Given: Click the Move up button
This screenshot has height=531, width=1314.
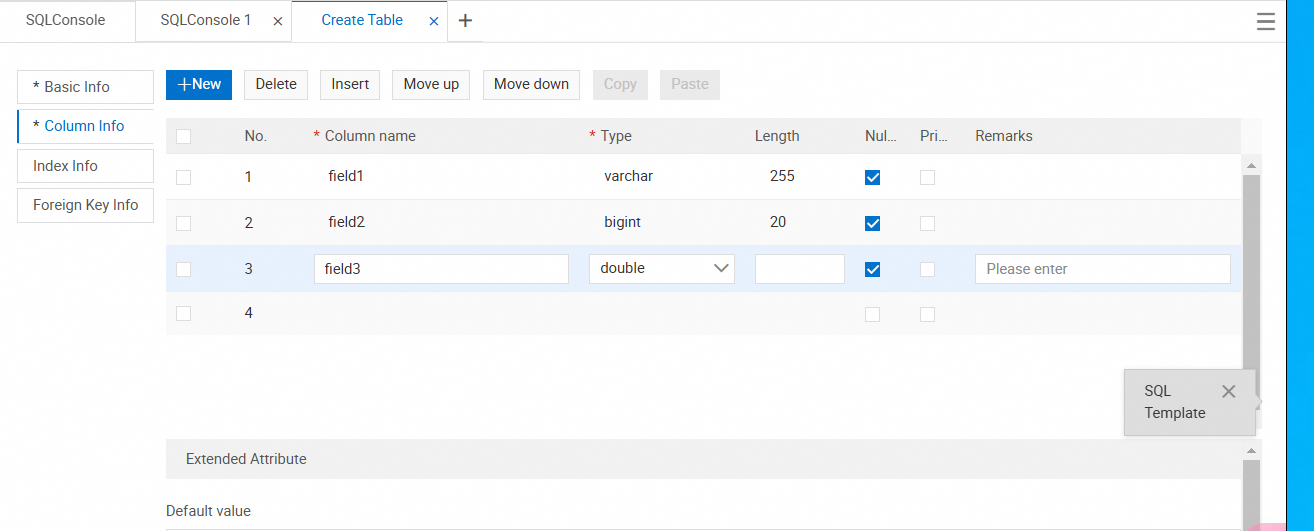Looking at the screenshot, I should tap(431, 84).
